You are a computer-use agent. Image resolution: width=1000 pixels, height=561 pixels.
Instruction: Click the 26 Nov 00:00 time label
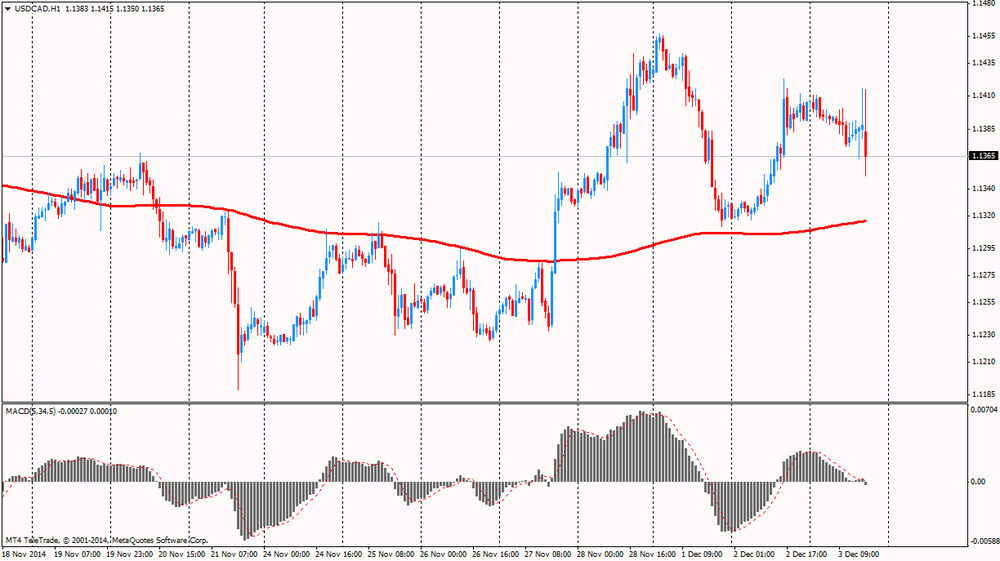(x=443, y=555)
